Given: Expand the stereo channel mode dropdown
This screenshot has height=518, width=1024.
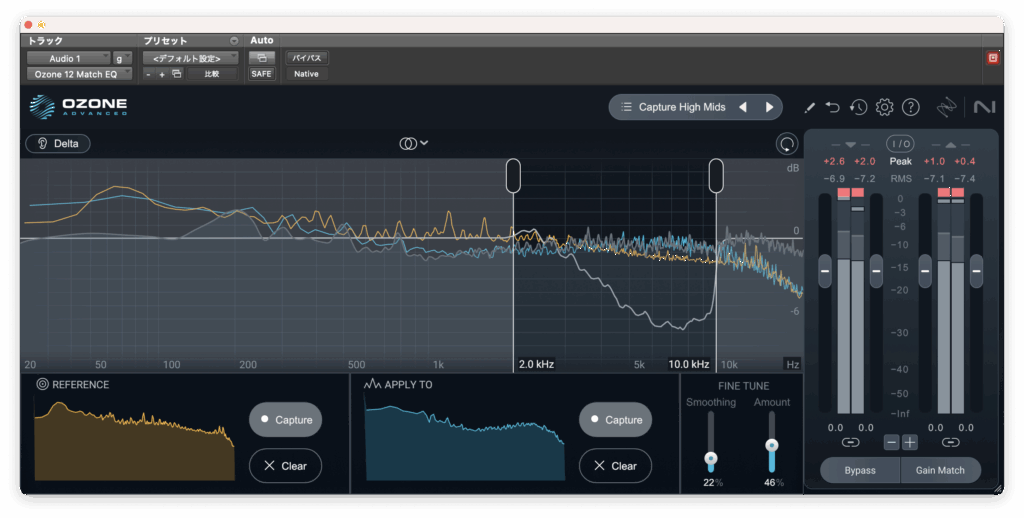Looking at the screenshot, I should (413, 143).
